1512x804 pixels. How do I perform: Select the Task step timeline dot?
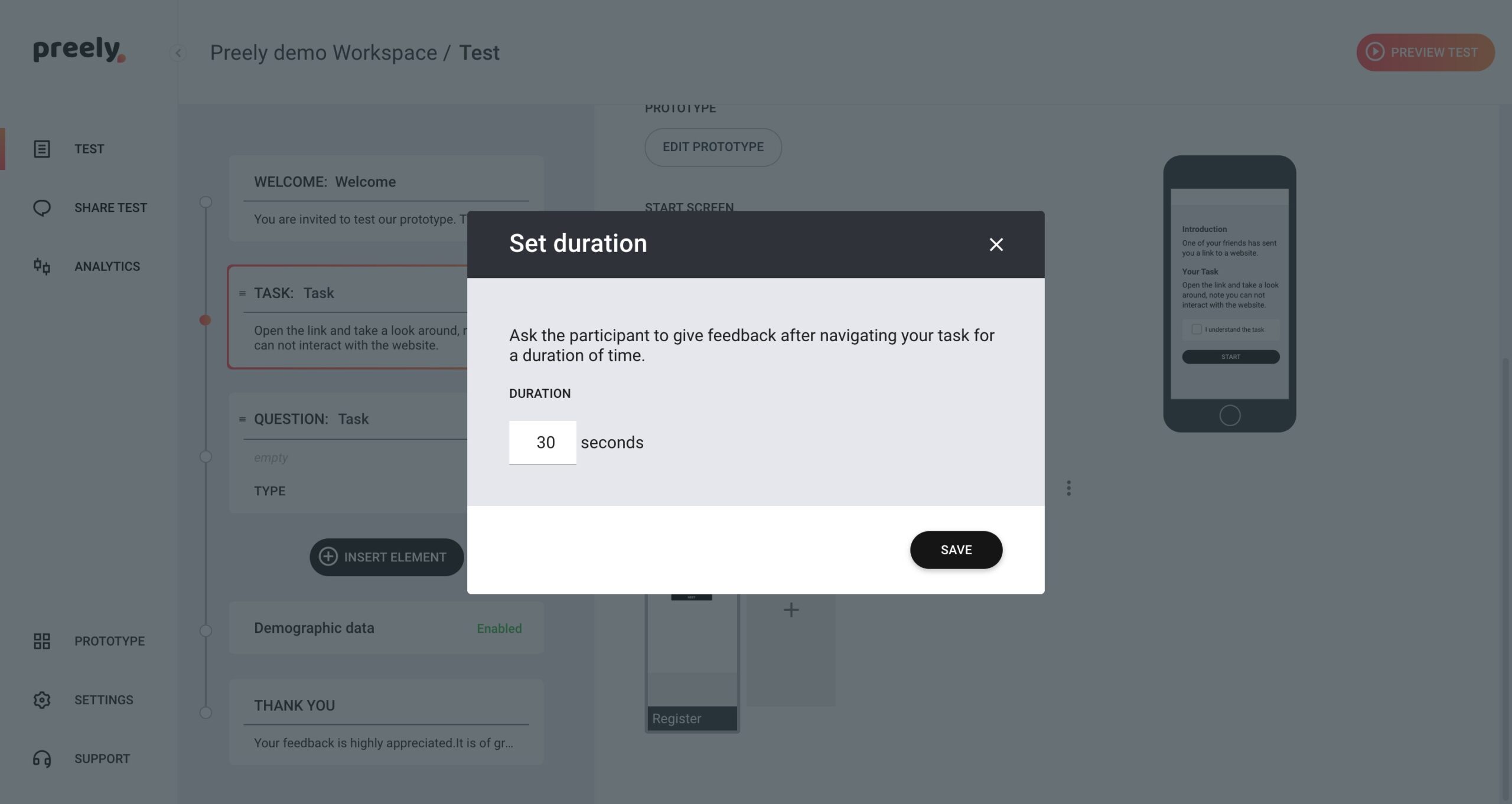click(205, 320)
